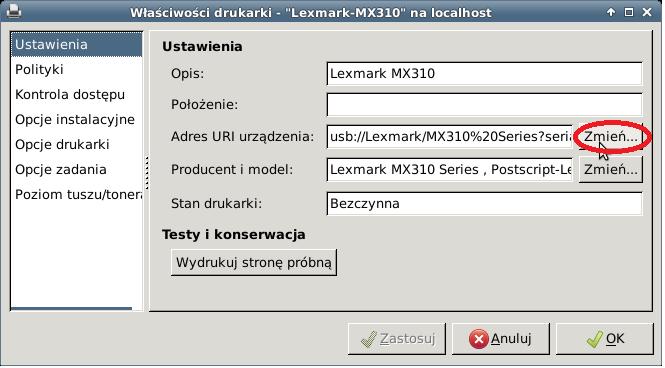Image resolution: width=665 pixels, height=368 pixels.
Task: Click the Producent i model: label
Action: [x=232, y=170]
